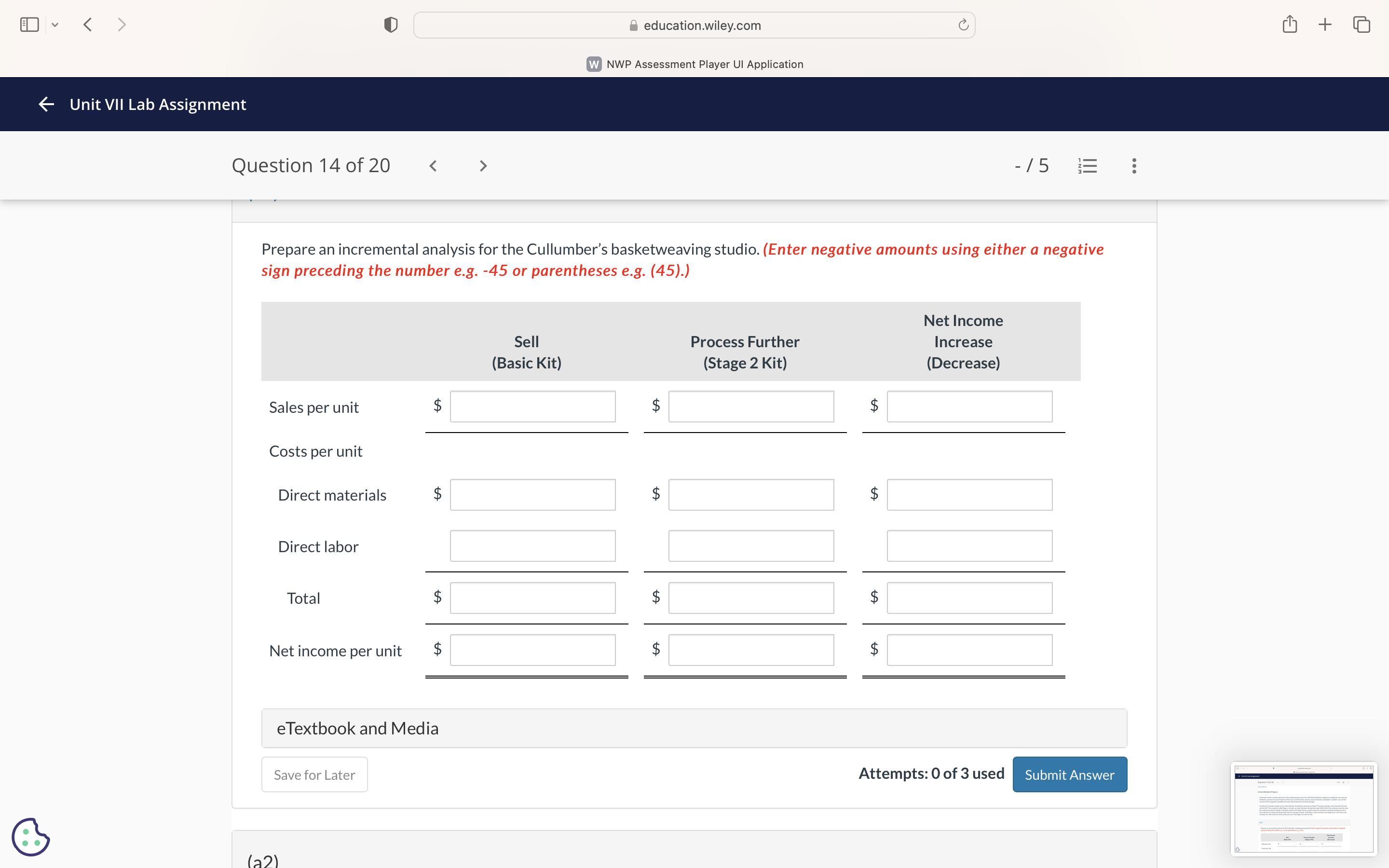Go back to Unit VII Lab Assignment
The width and height of the screenshot is (1389, 868).
coord(46,104)
